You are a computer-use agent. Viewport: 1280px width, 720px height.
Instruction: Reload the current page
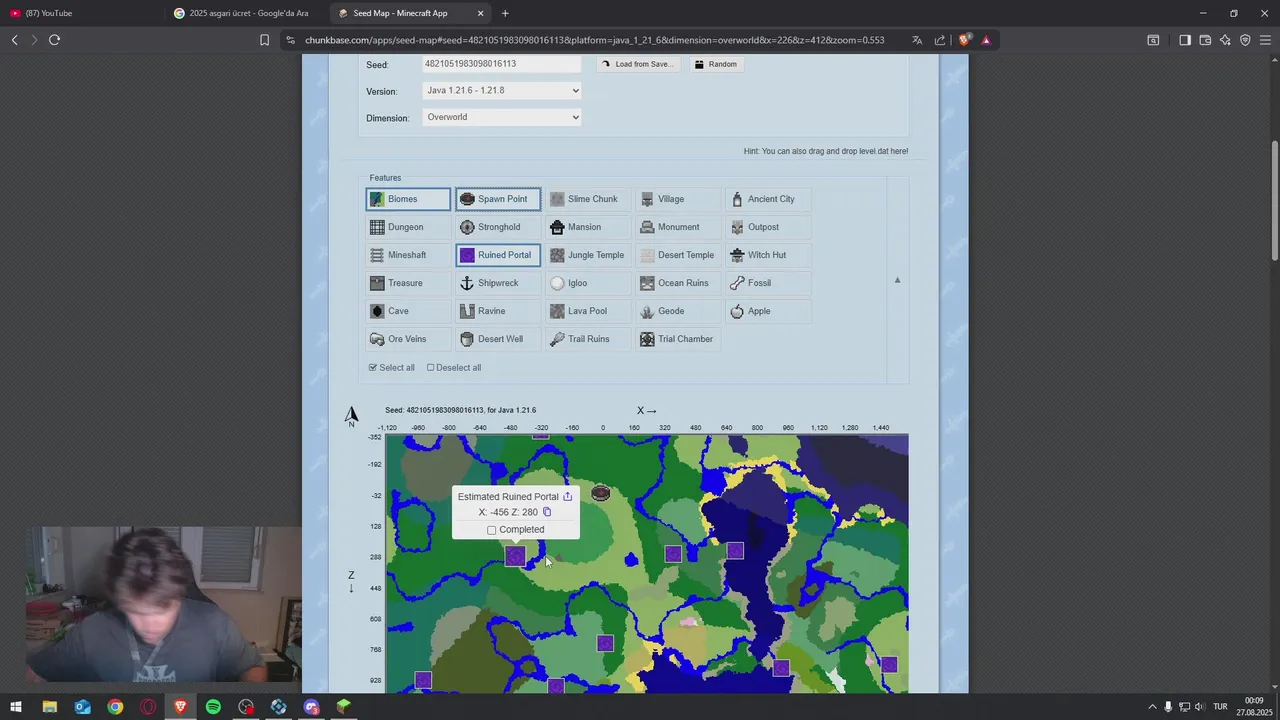point(54,40)
